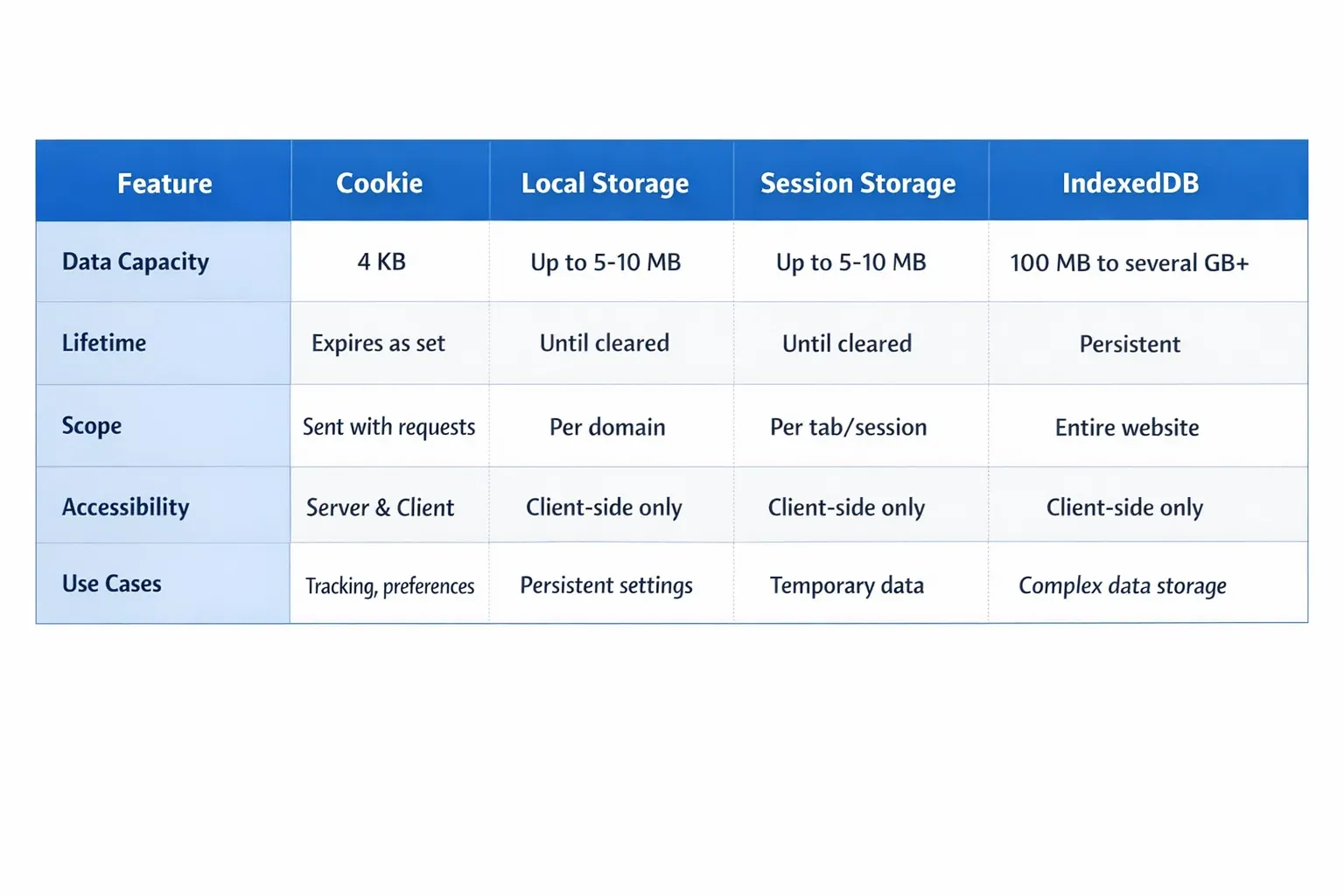Click the Accessibility row label
This screenshot has height=896, width=1344.
(x=126, y=507)
